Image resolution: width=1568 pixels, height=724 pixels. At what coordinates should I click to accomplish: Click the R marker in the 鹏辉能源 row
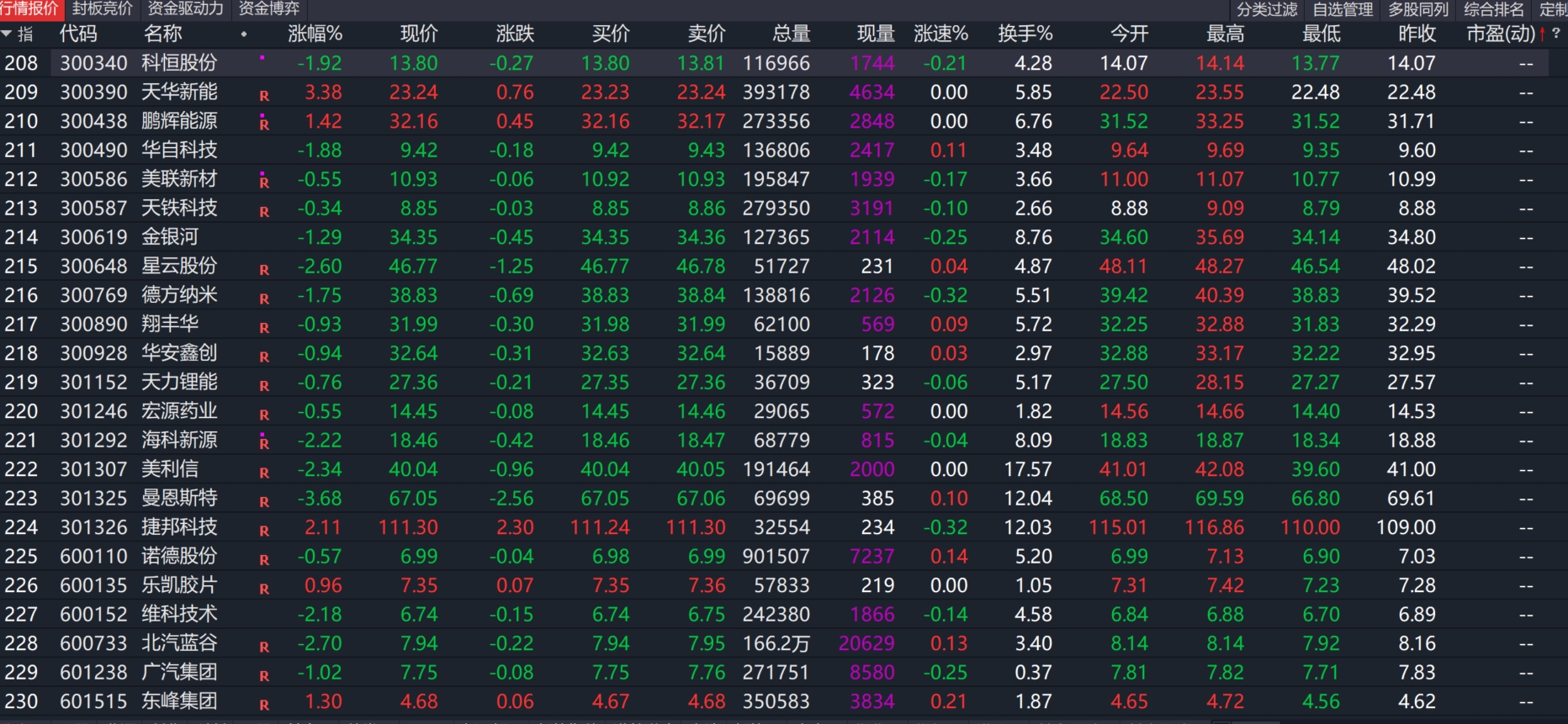[x=264, y=124]
